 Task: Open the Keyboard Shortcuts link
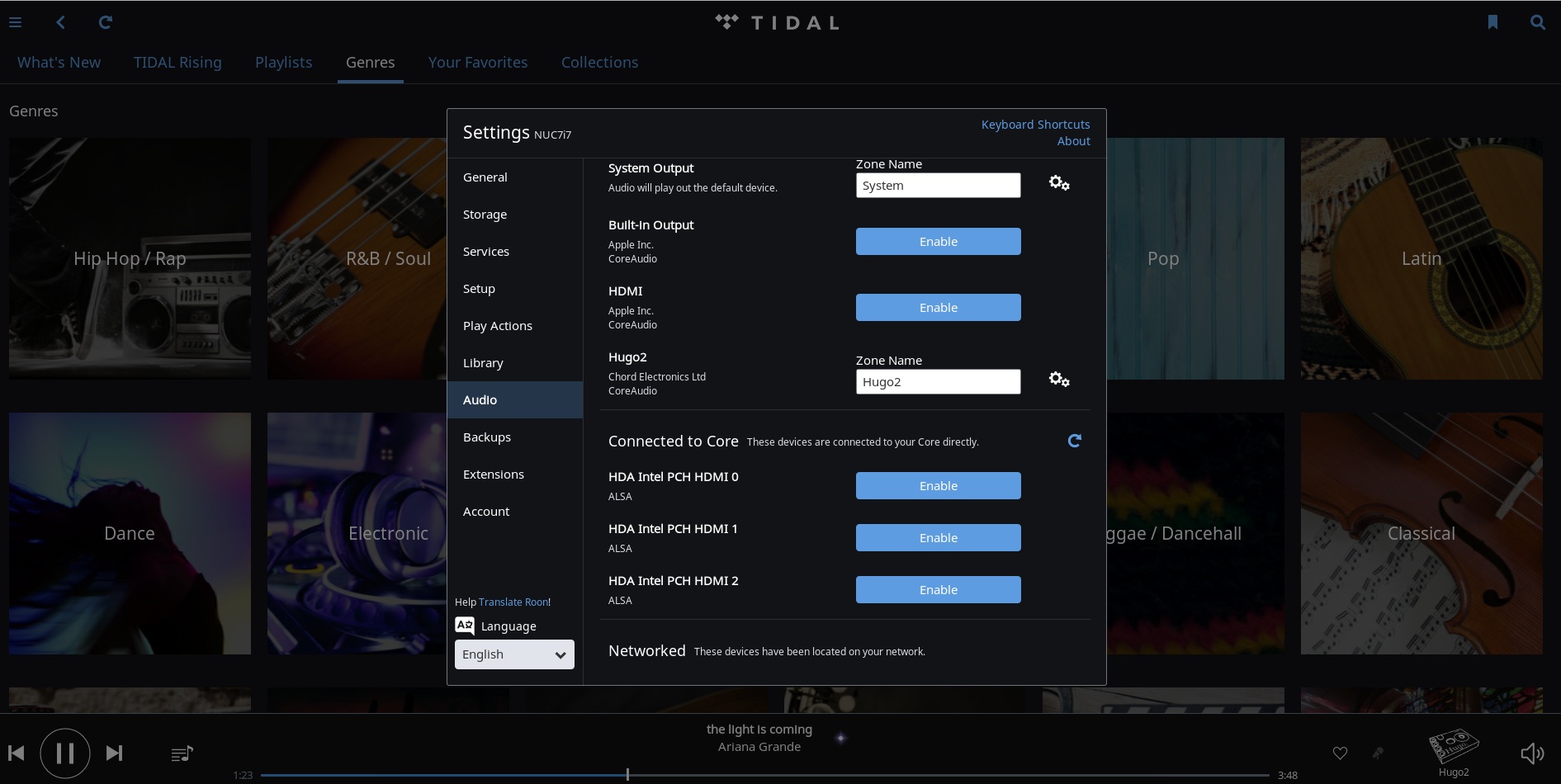[x=1035, y=125]
